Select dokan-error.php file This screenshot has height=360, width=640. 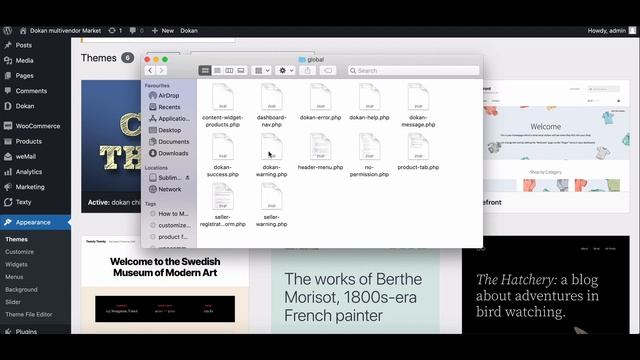(x=320, y=102)
